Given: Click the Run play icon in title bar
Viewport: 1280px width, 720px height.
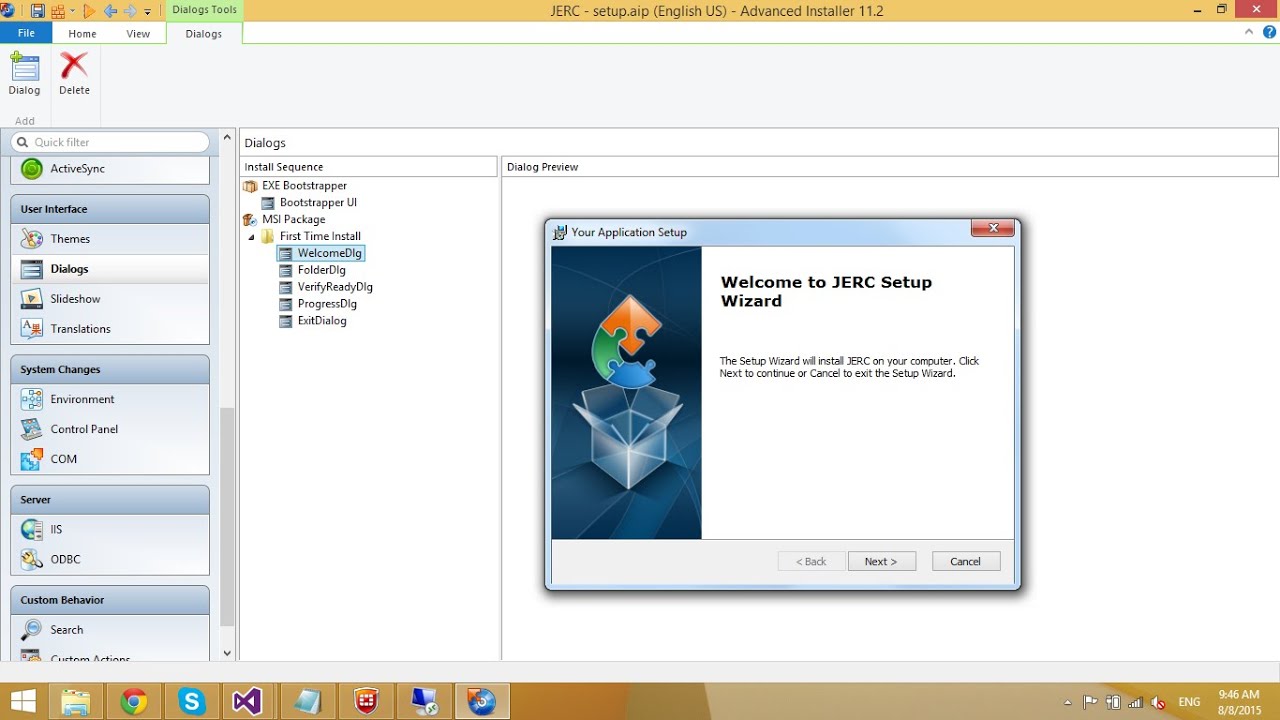Looking at the screenshot, I should pyautogui.click(x=89, y=11).
